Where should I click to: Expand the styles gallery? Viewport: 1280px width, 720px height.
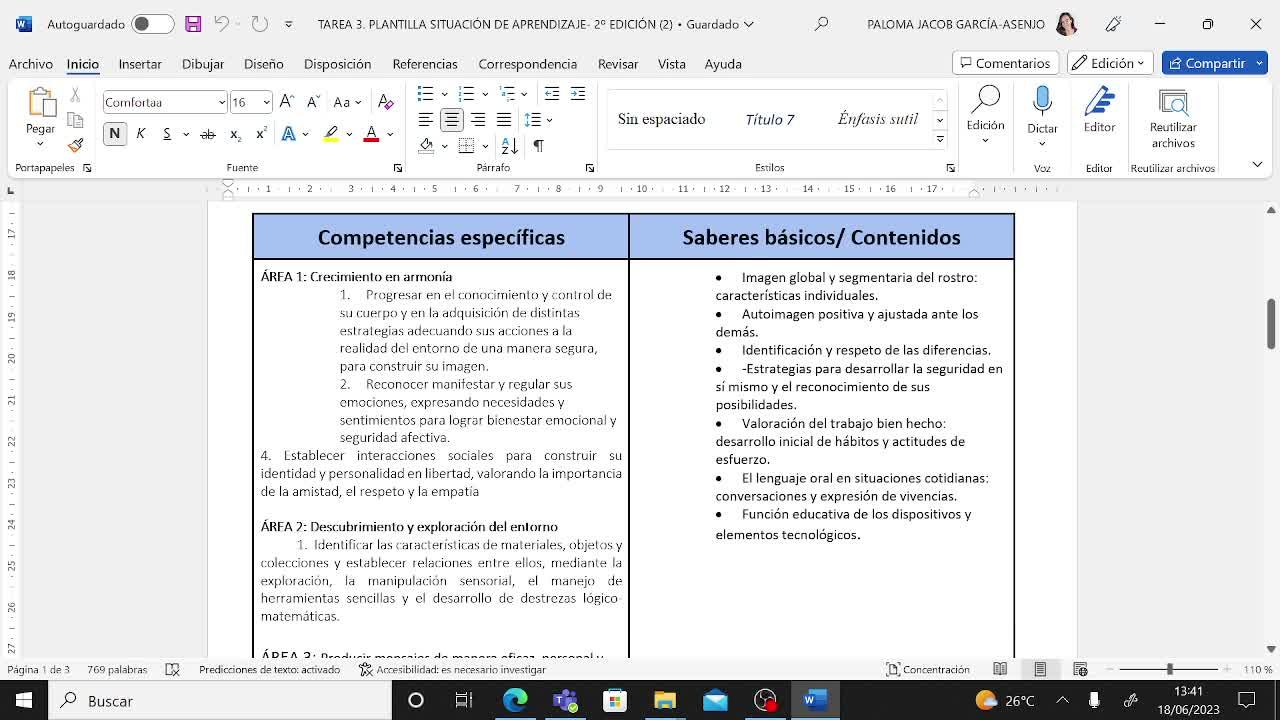click(x=940, y=139)
